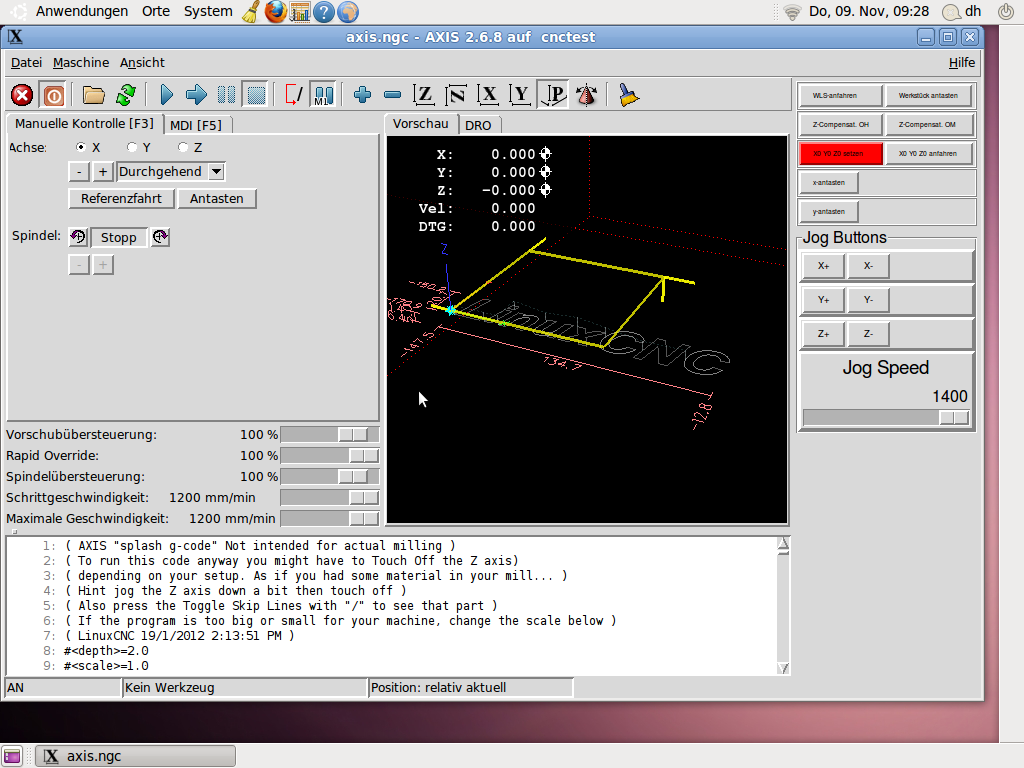Screen dimensions: 1024x768
Task: Zoom out the preview
Action: coord(392,95)
